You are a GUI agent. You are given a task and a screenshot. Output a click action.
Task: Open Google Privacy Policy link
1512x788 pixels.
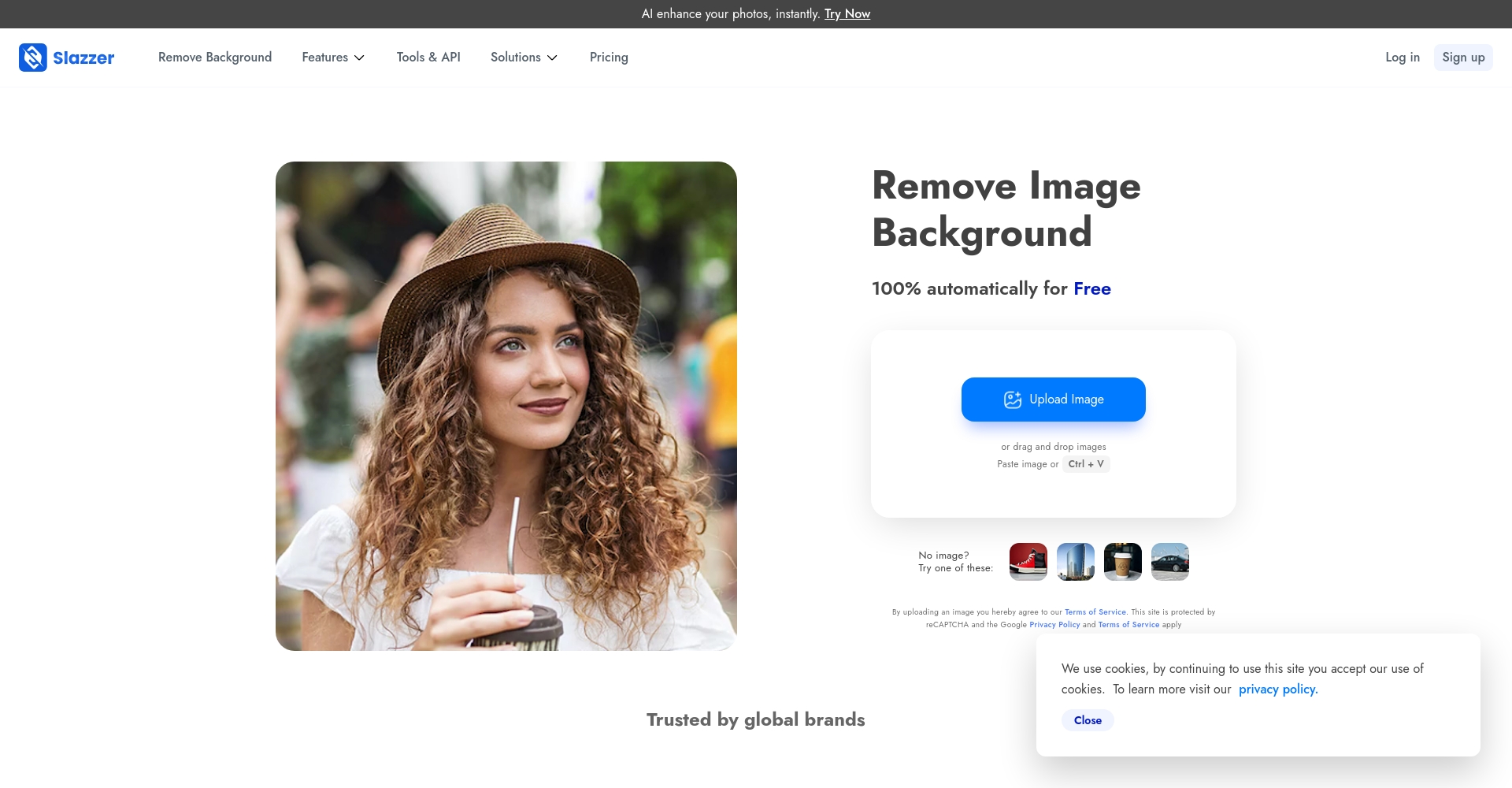point(1054,625)
